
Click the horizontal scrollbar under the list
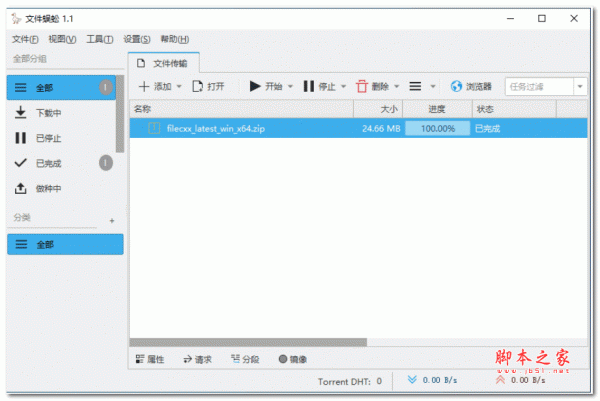(248, 342)
